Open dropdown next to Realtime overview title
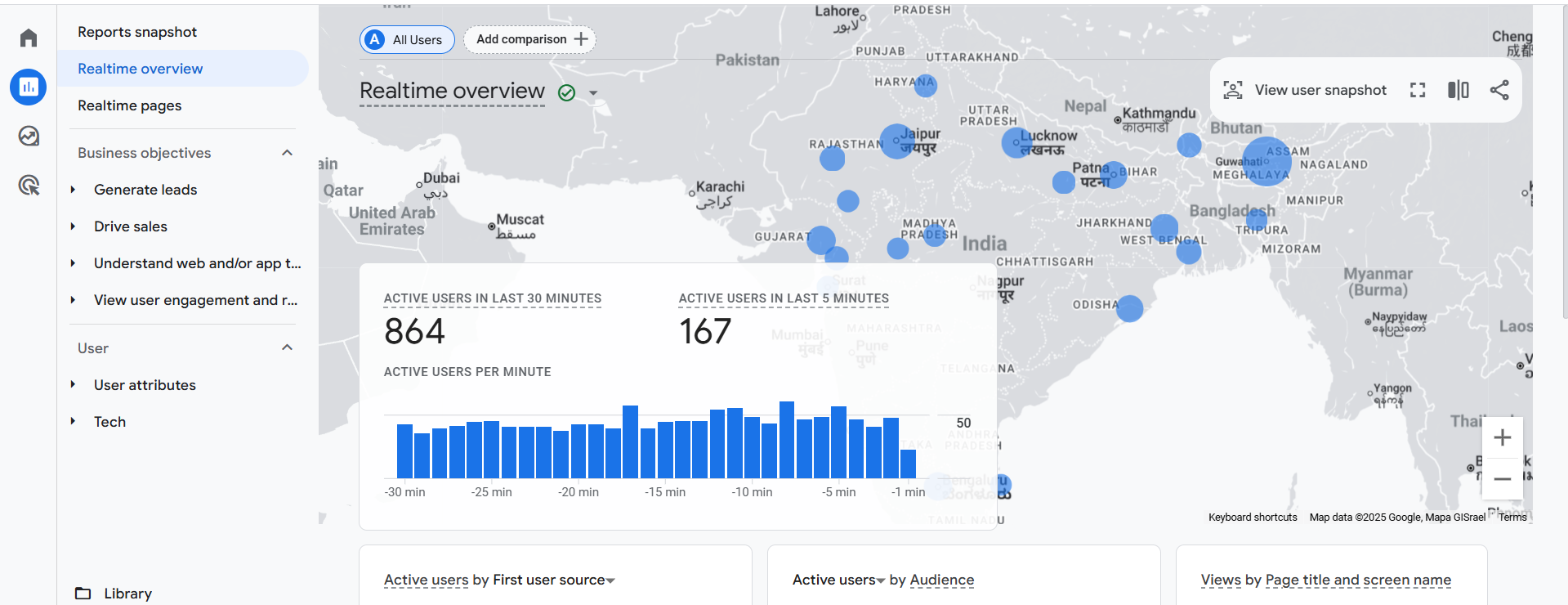The height and width of the screenshot is (605, 1568). coord(594,93)
